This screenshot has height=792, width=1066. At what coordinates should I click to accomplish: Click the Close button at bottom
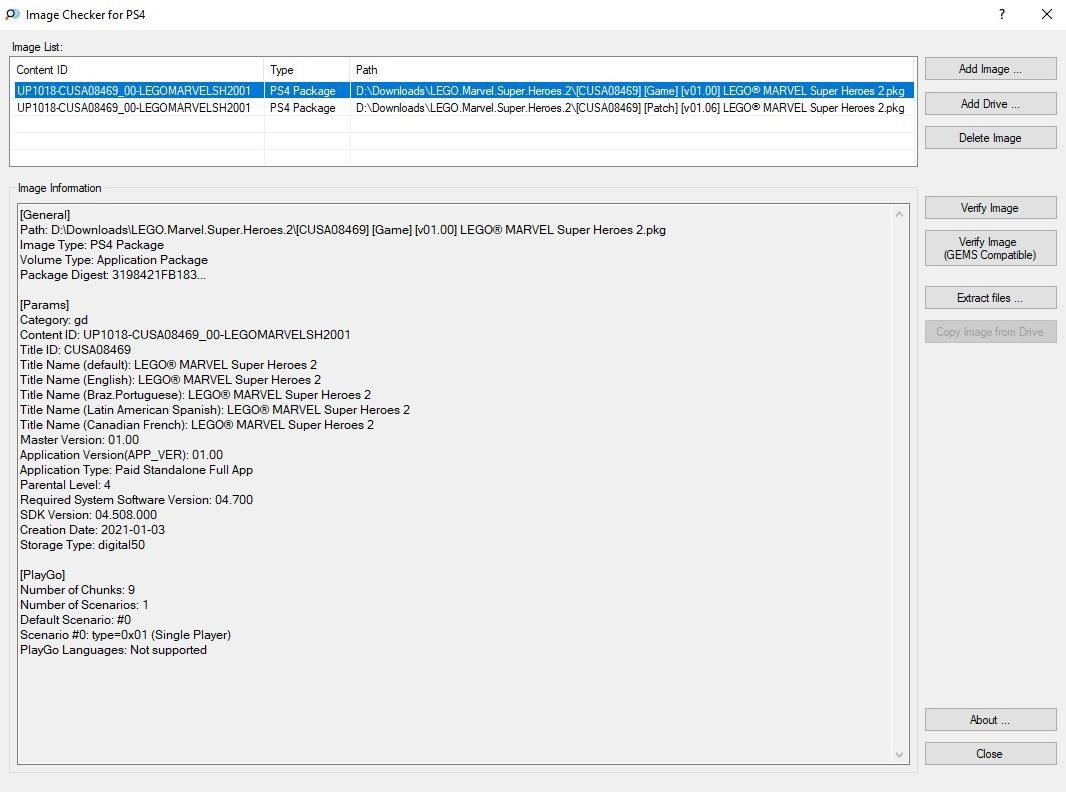990,753
